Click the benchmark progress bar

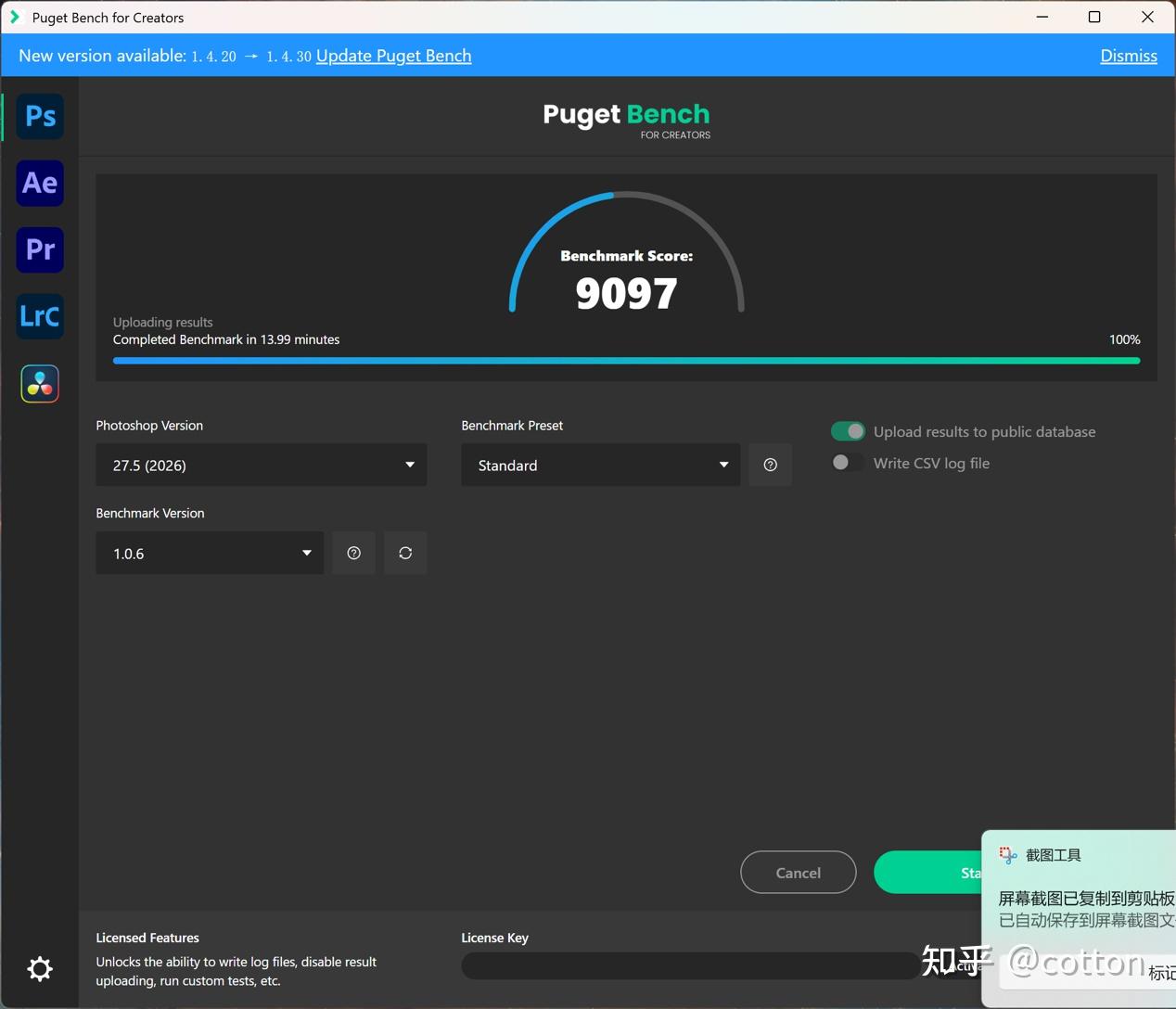coord(626,361)
